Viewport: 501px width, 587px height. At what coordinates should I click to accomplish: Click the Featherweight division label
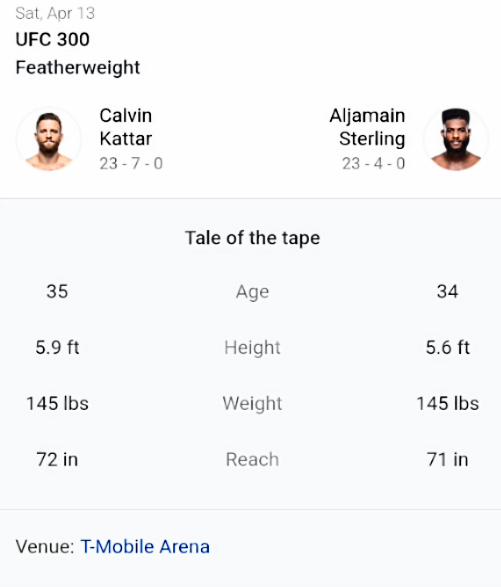(x=78, y=68)
